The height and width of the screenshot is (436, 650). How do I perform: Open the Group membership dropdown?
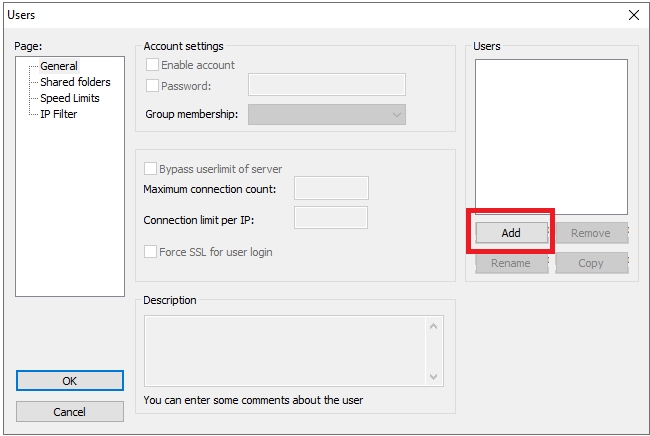coord(326,115)
